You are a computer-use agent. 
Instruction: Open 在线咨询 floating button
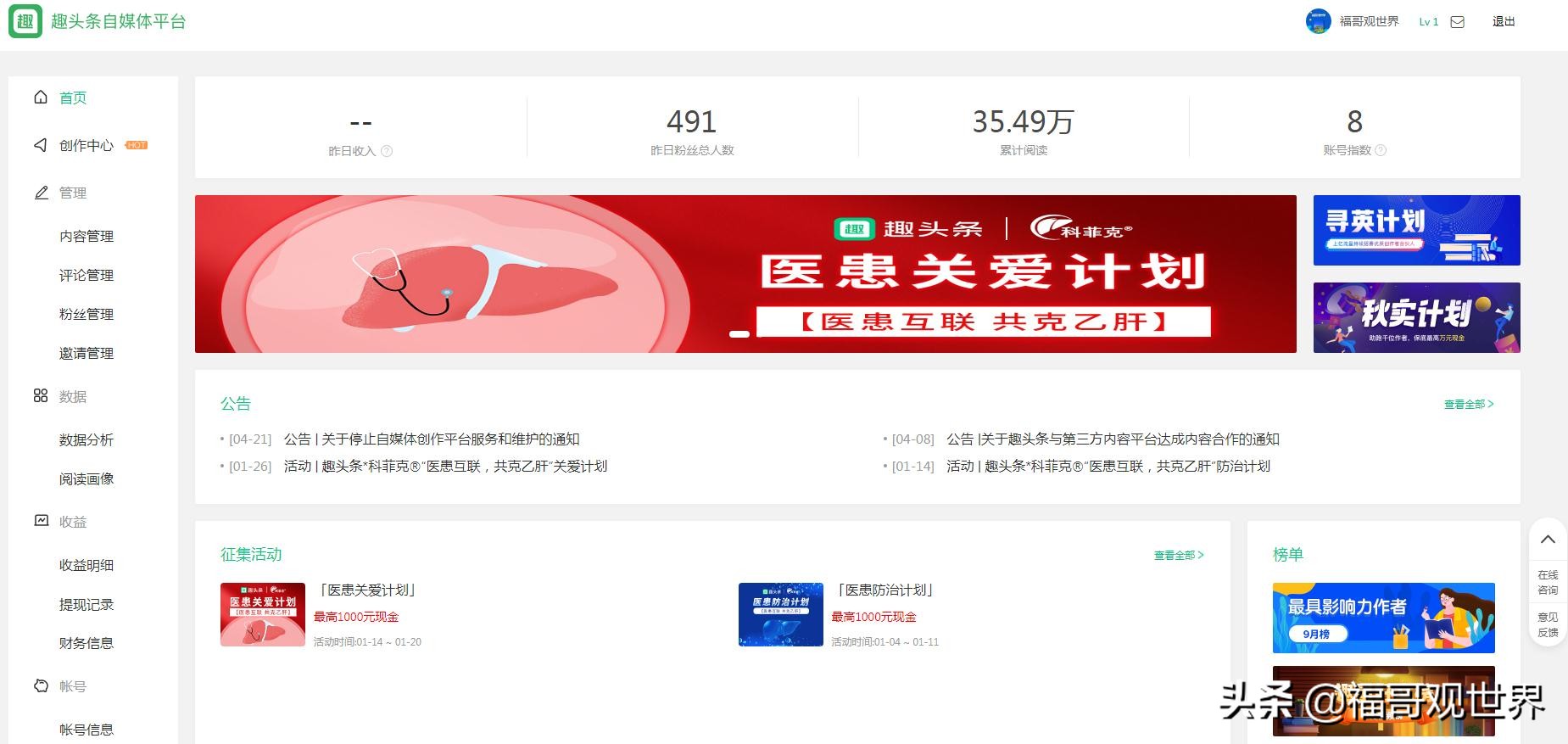point(1548,582)
